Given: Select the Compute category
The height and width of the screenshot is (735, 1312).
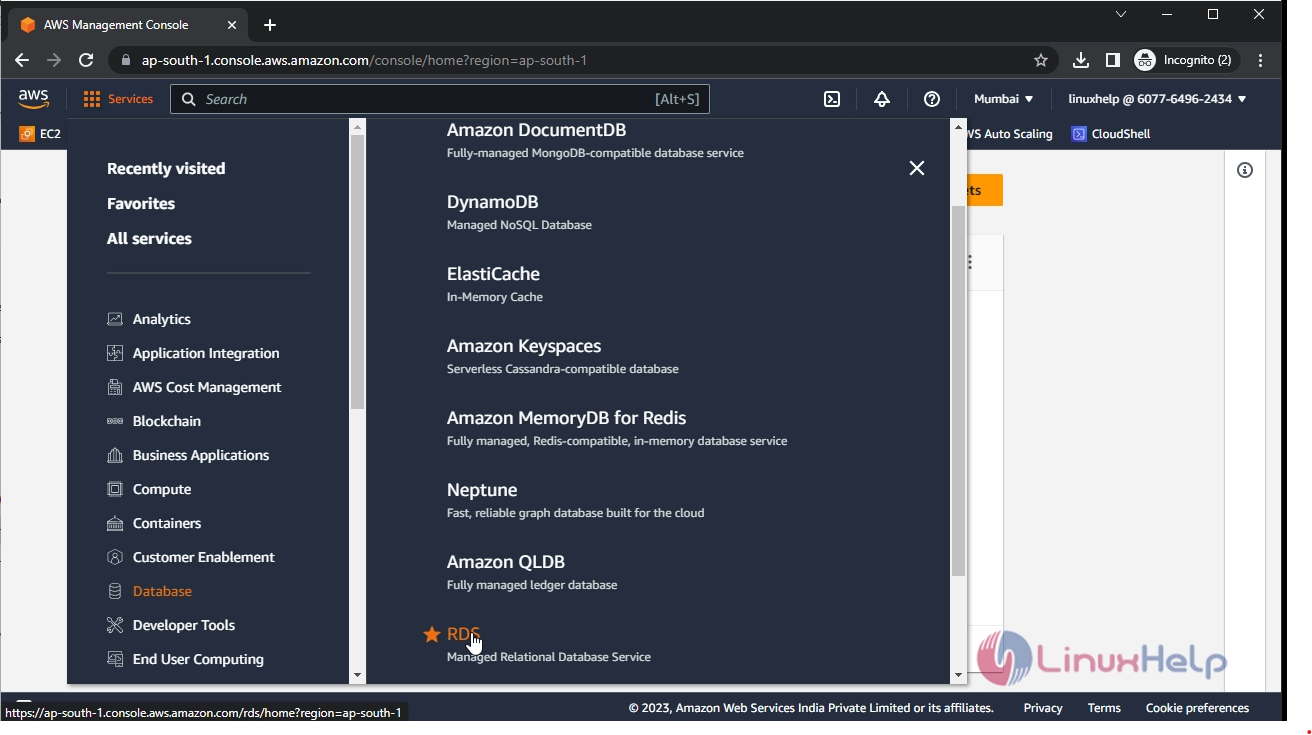Looking at the screenshot, I should click(162, 489).
